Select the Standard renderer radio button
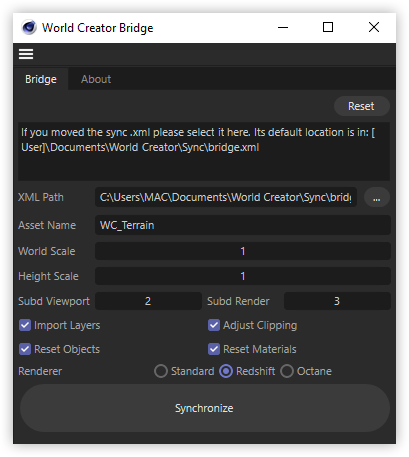 click(161, 371)
